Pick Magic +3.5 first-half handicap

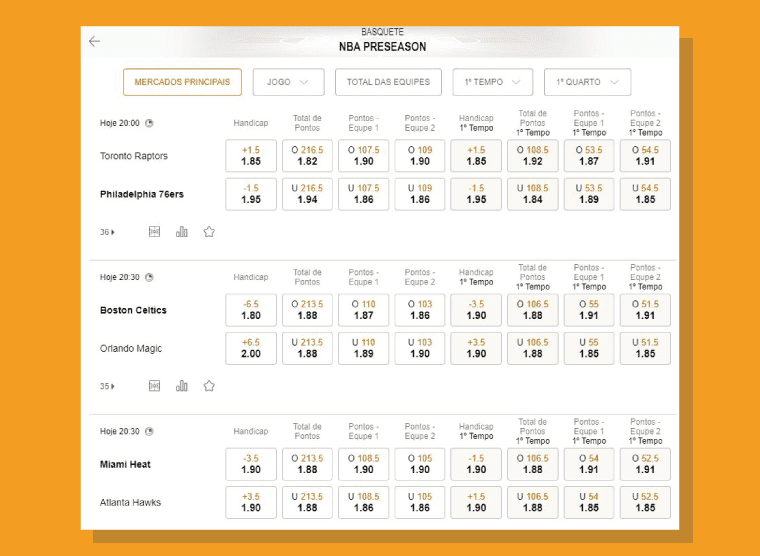point(476,348)
